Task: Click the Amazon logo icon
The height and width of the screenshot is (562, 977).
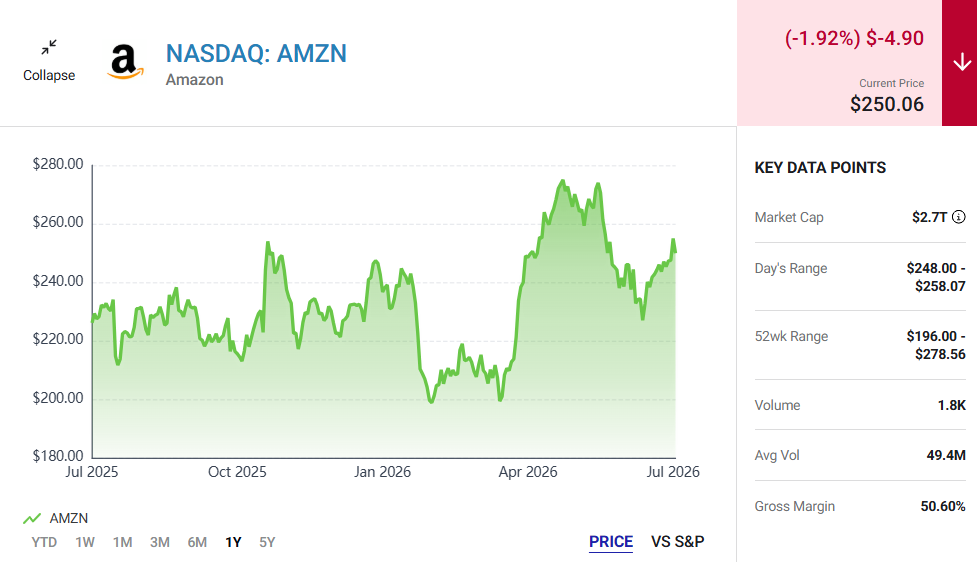Action: [125, 62]
